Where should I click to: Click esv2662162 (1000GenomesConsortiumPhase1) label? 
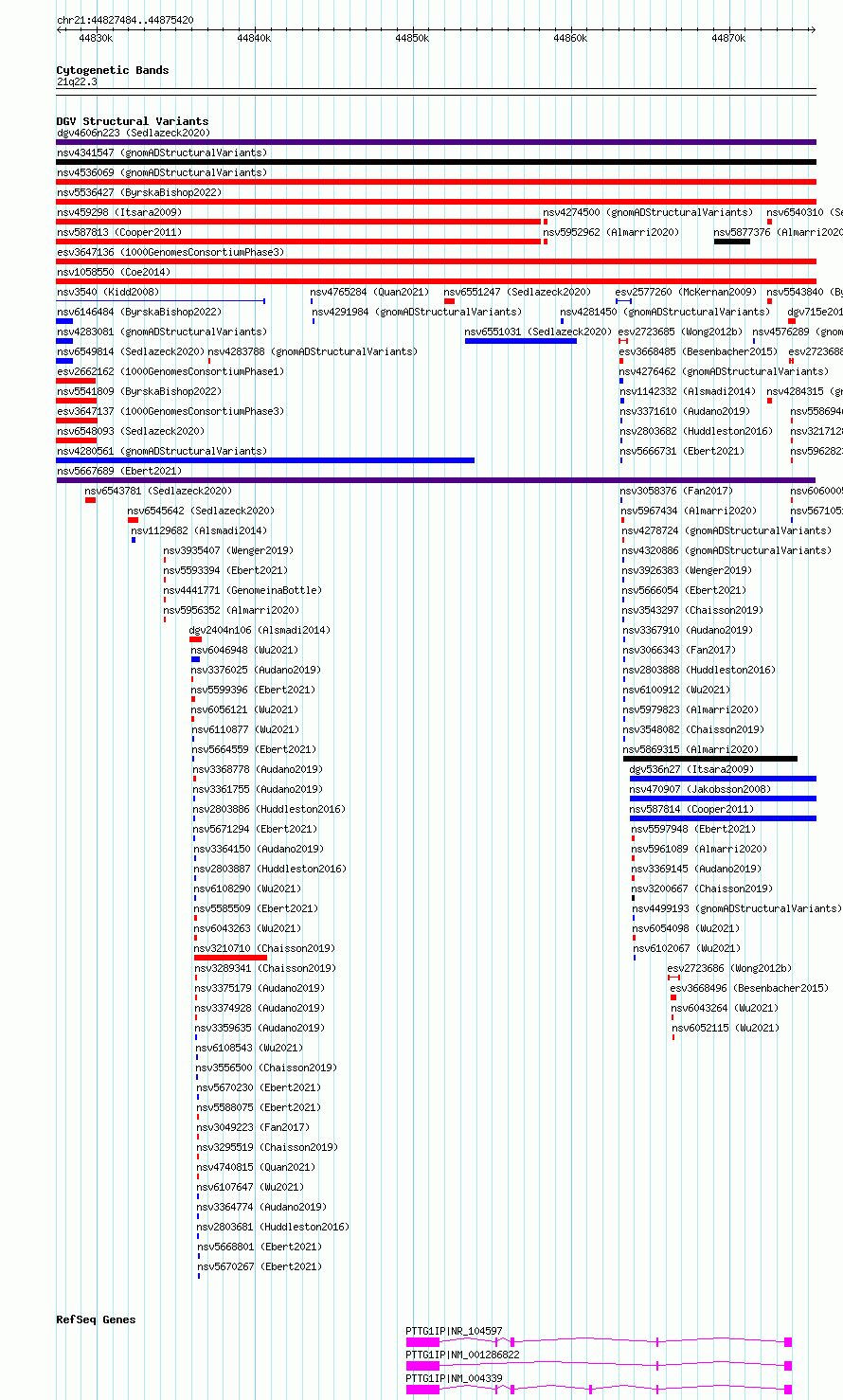coord(170,371)
